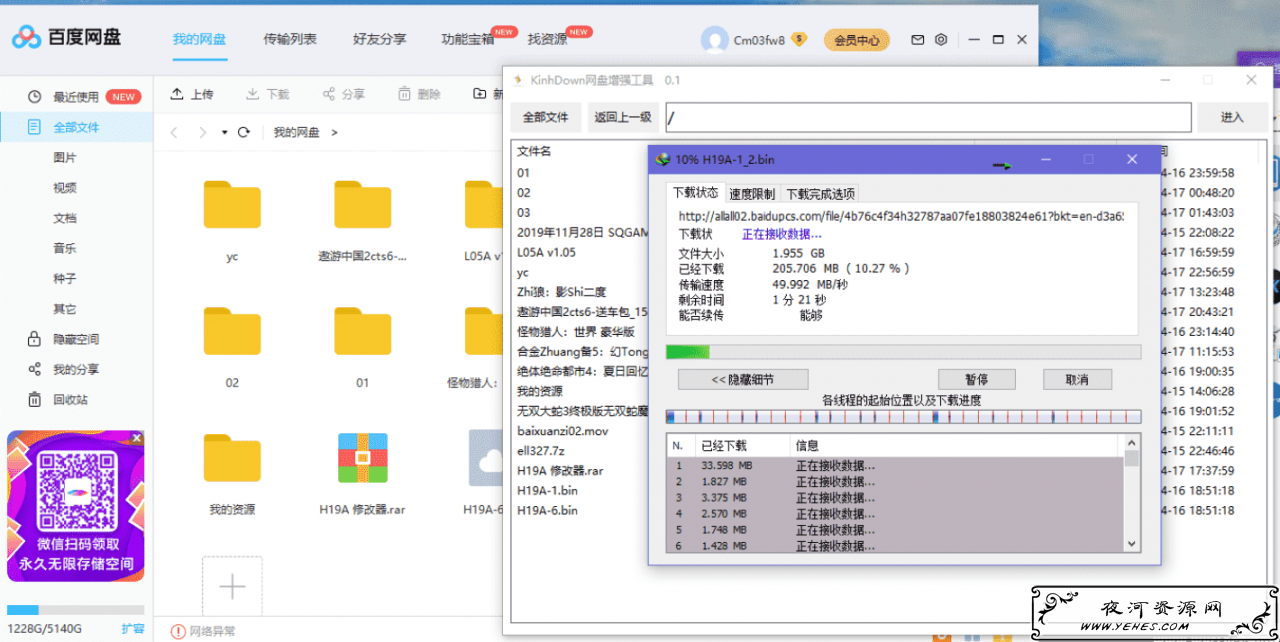
Task: Click the storage usage bar
Action: click(x=76, y=609)
